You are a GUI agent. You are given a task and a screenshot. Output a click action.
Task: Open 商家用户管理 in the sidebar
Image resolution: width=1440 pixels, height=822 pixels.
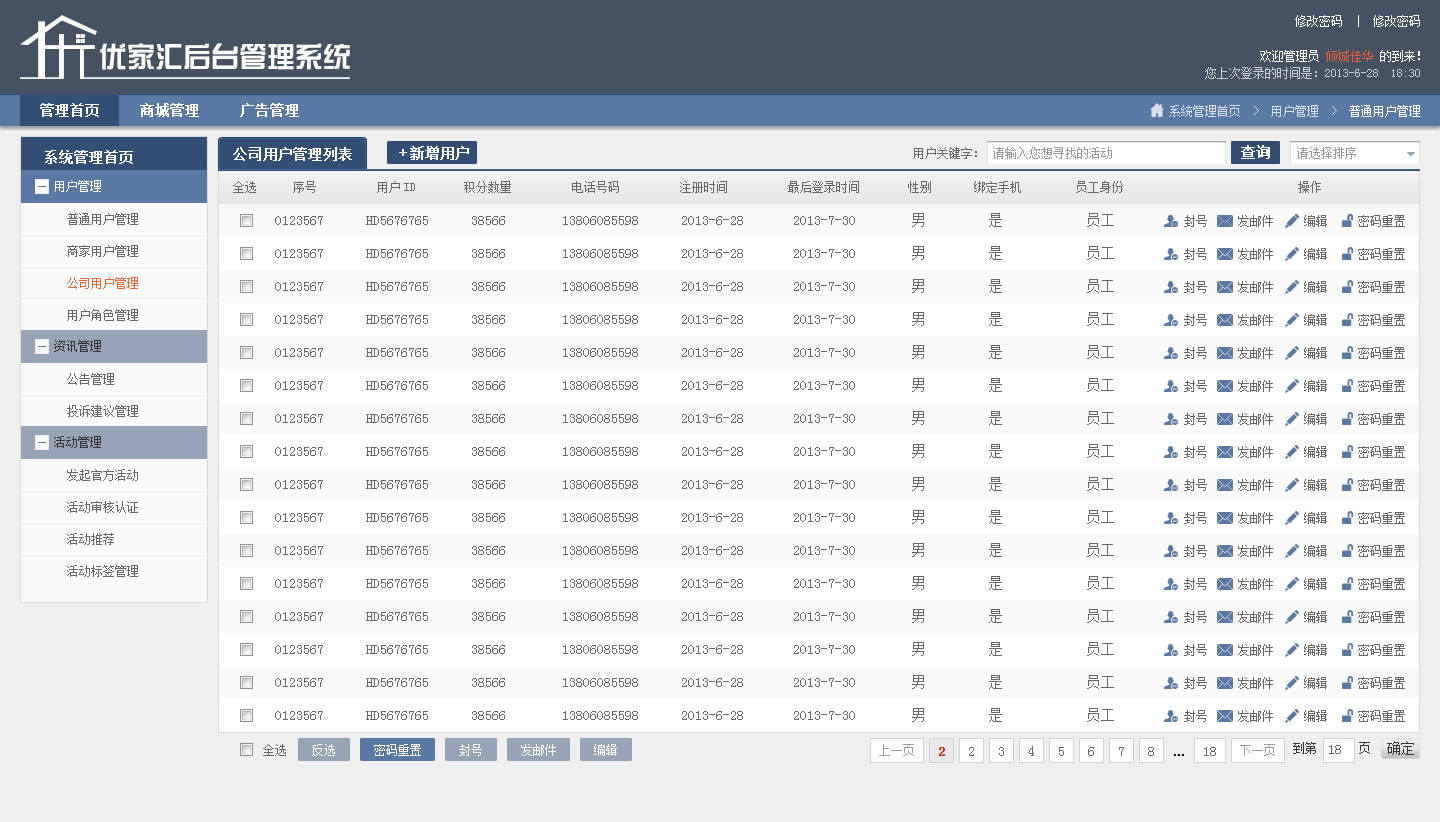103,251
